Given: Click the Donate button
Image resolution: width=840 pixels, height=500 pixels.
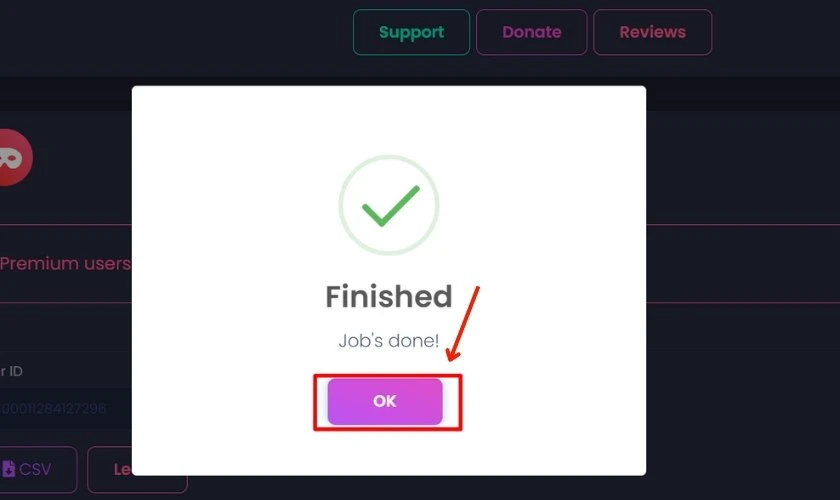Looking at the screenshot, I should pos(531,32).
